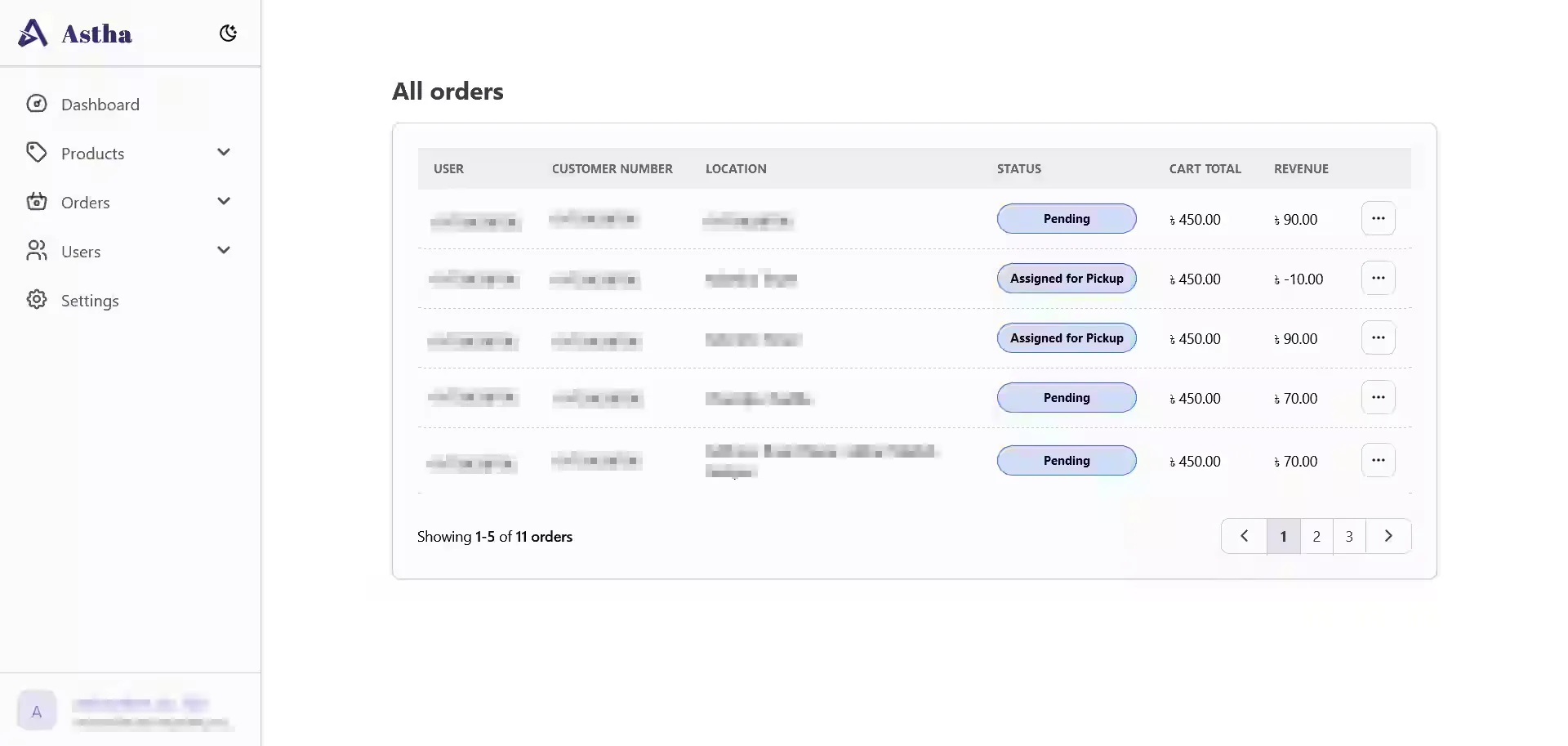Screen dimensions: 1568x746
Task: Click the user avatar at the sidebar bottom
Action: [36, 710]
